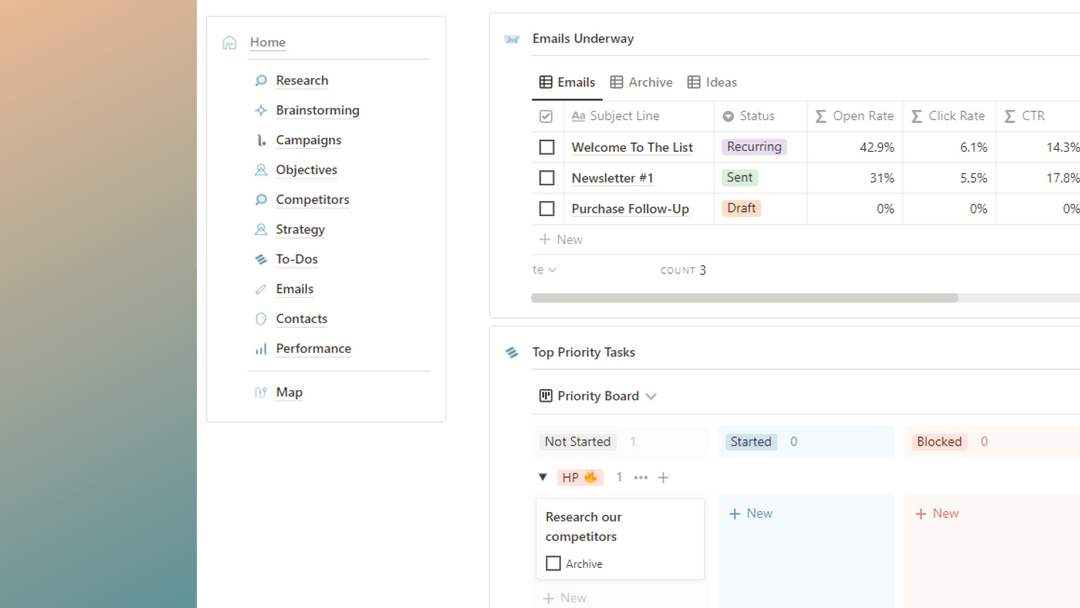Click the horizontal scrollbar under the email table
Image resolution: width=1080 pixels, height=608 pixels.
(745, 297)
